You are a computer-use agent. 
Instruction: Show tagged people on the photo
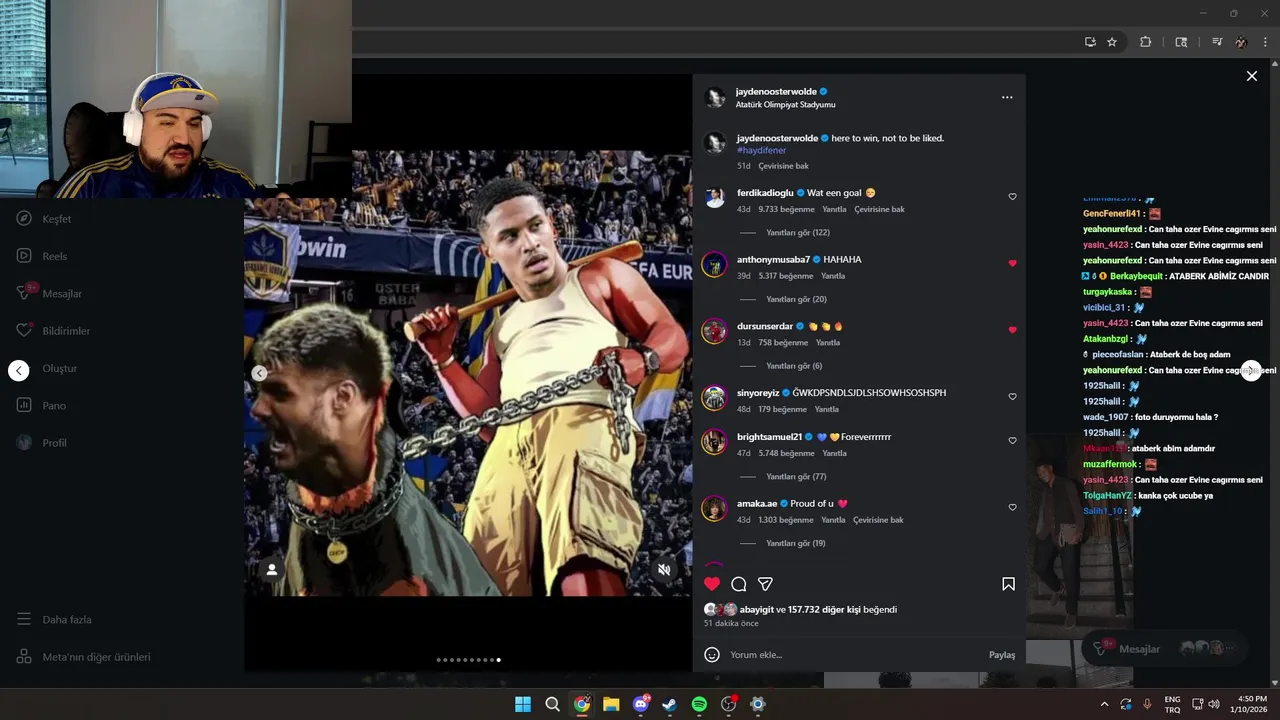click(271, 570)
